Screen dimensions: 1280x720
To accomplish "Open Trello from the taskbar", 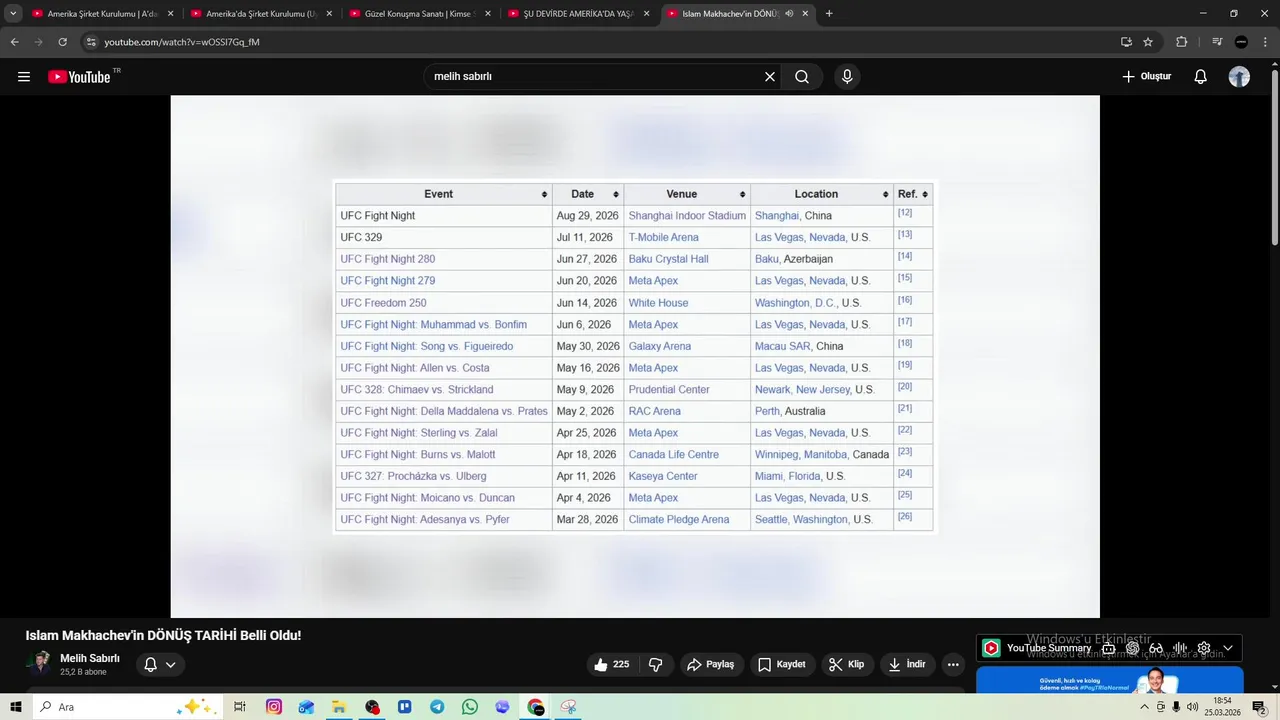I will (405, 707).
